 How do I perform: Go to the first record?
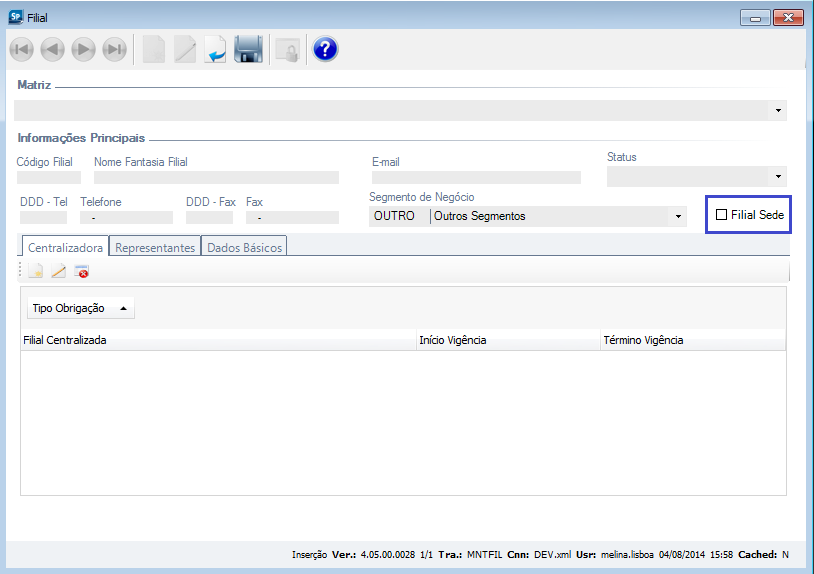(x=22, y=49)
